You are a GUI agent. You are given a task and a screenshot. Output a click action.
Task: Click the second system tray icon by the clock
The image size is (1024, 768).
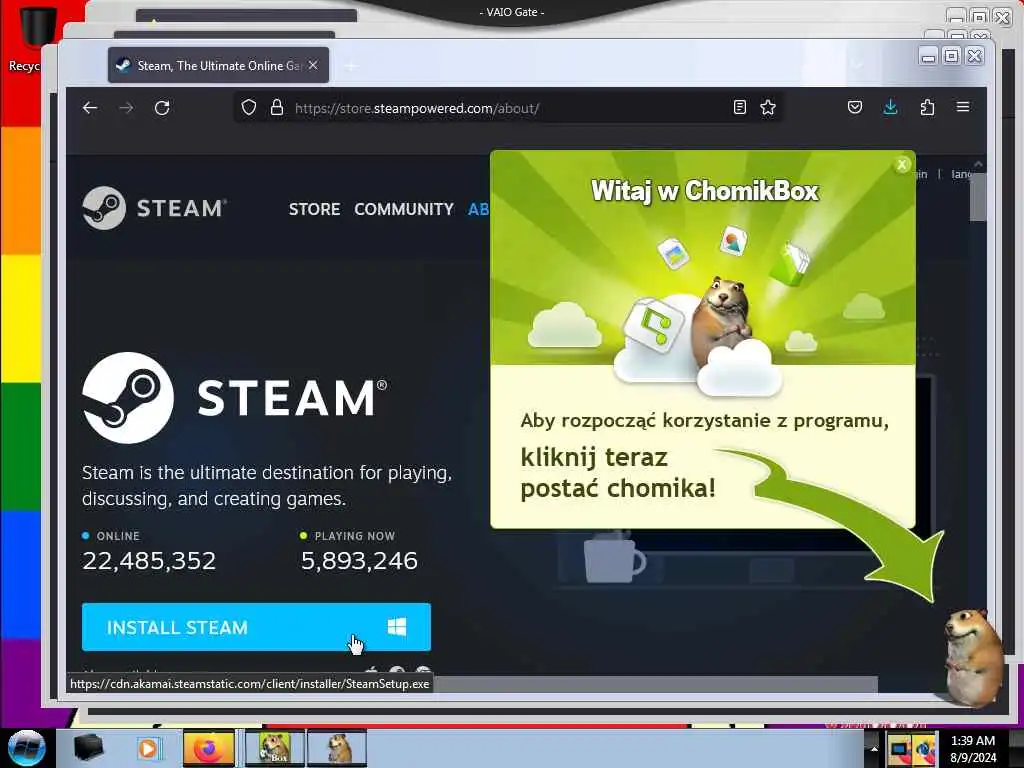(925, 748)
